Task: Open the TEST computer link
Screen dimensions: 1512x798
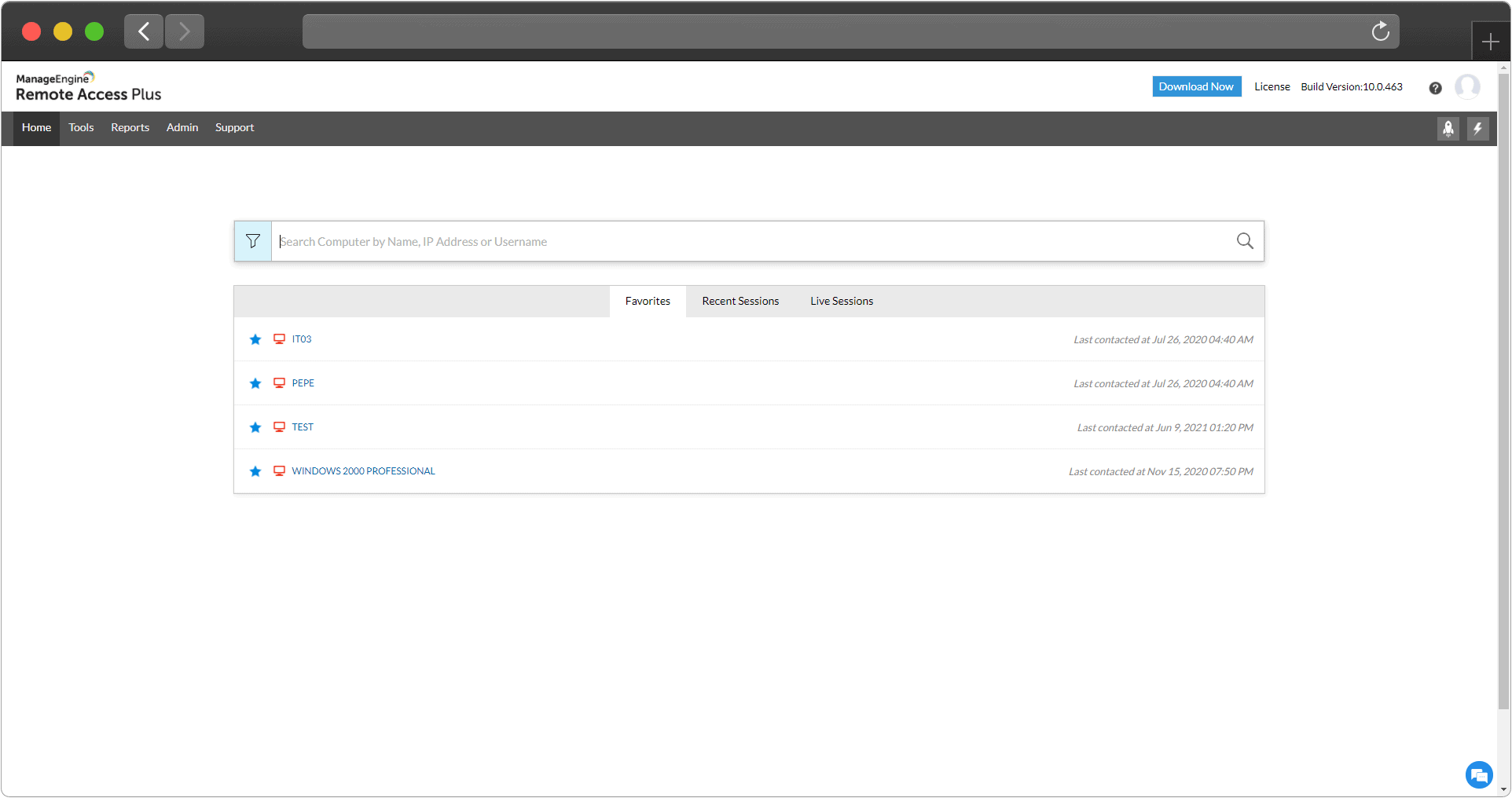Action: [x=303, y=427]
